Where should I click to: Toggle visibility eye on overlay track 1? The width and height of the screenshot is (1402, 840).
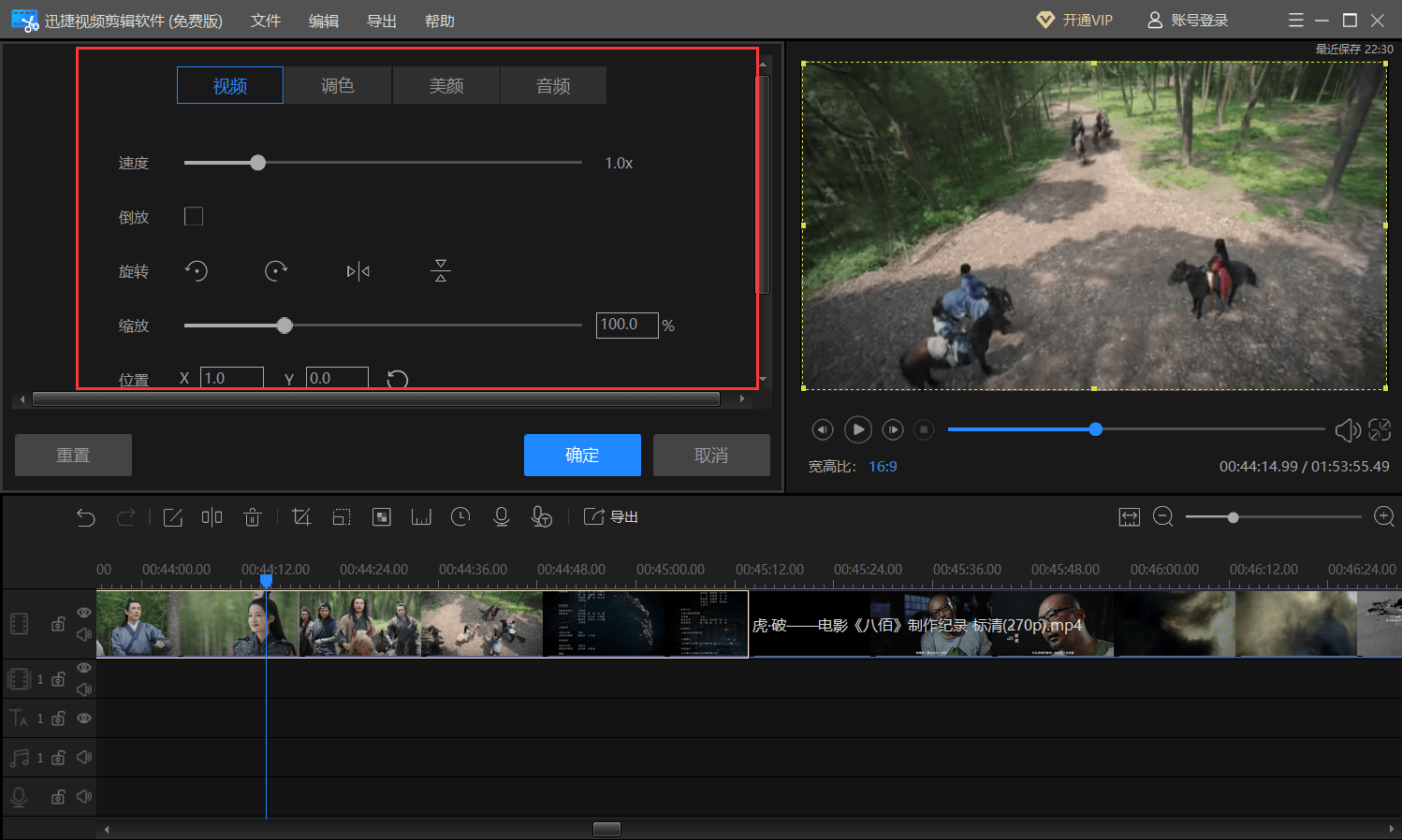(x=84, y=668)
